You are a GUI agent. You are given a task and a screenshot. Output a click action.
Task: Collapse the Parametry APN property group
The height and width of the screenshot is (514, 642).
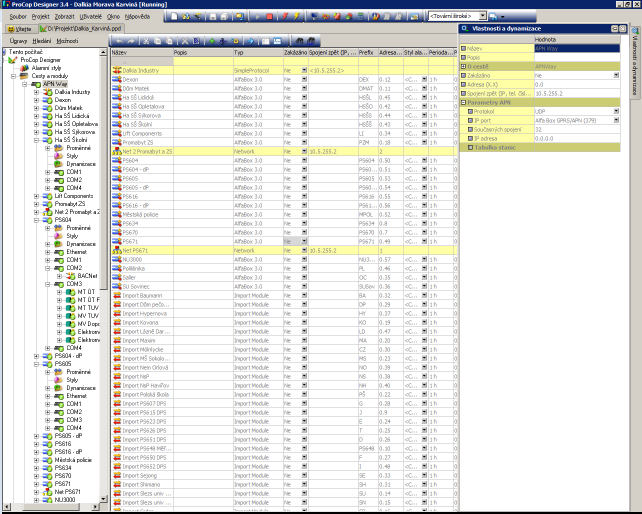(x=463, y=102)
